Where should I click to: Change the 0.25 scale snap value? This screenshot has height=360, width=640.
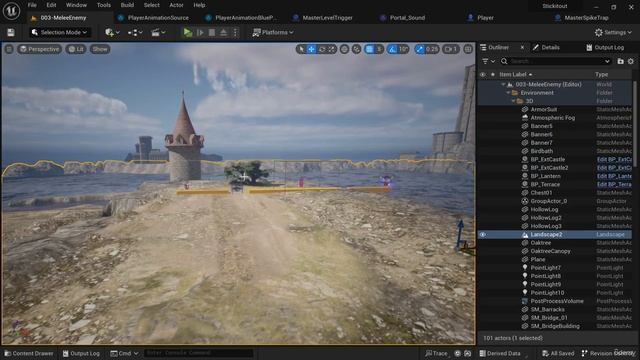point(431,49)
